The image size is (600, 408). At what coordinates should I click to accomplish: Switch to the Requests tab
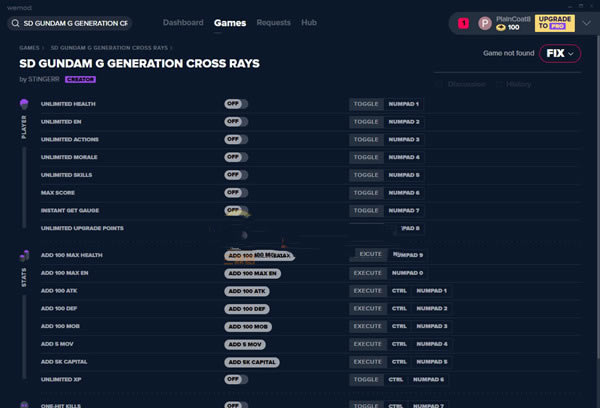click(x=273, y=22)
